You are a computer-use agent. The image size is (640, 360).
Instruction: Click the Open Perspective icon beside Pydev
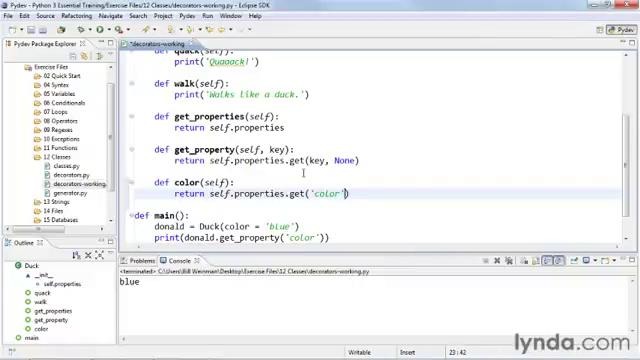pos(600,30)
